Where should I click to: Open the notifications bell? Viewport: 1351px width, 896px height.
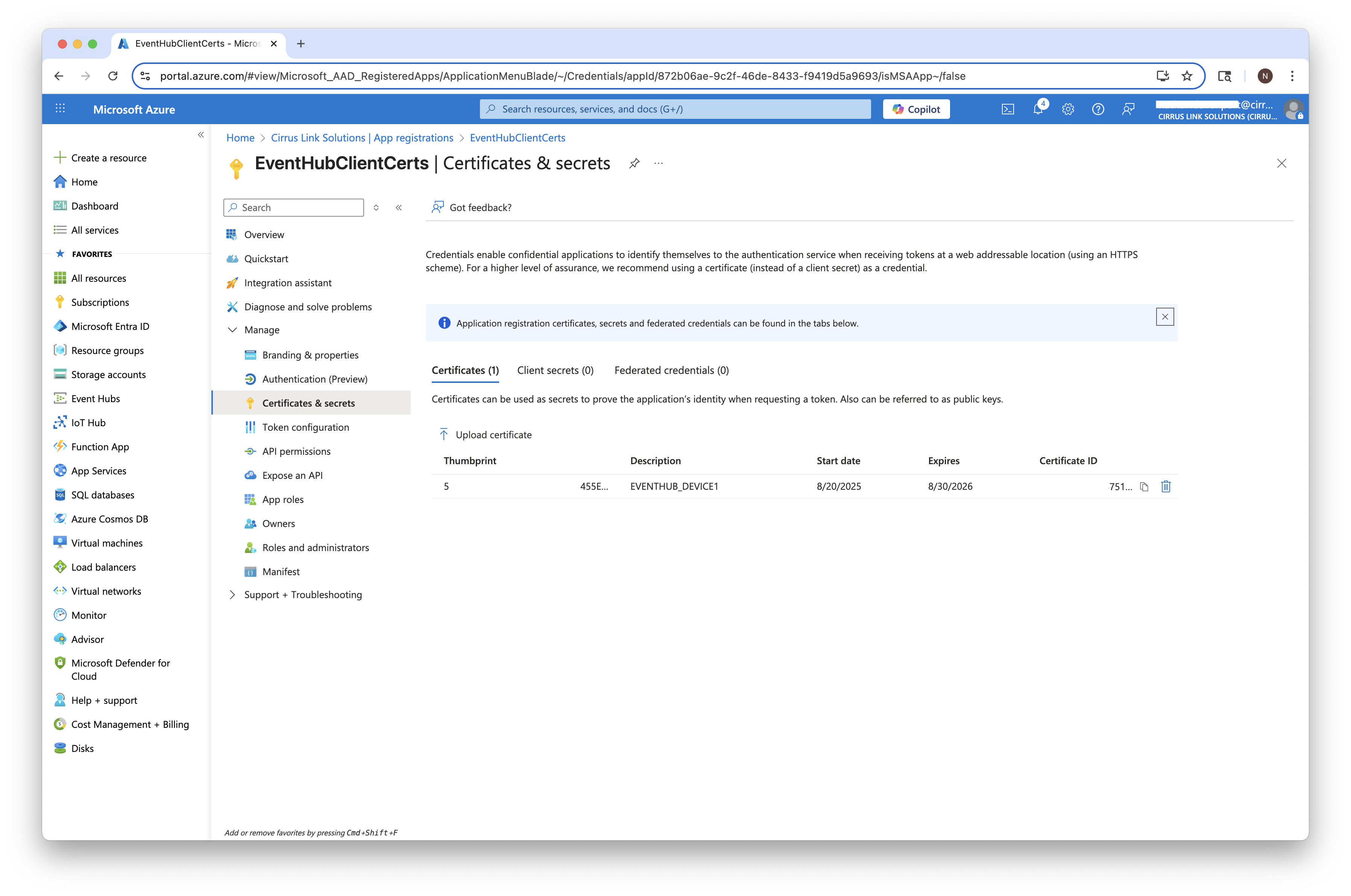[x=1038, y=109]
